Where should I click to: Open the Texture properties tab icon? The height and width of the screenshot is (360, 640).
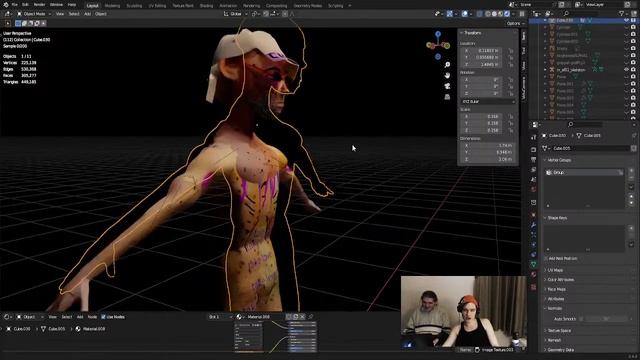tap(533, 287)
